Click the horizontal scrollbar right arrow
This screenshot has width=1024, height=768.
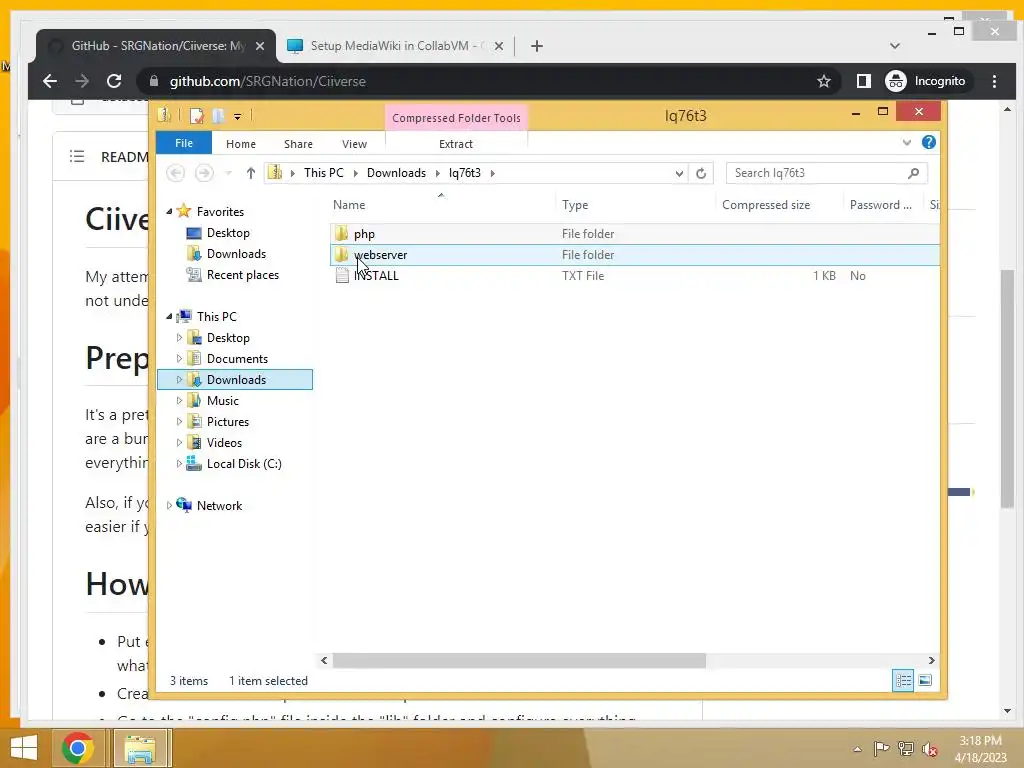tap(931, 660)
